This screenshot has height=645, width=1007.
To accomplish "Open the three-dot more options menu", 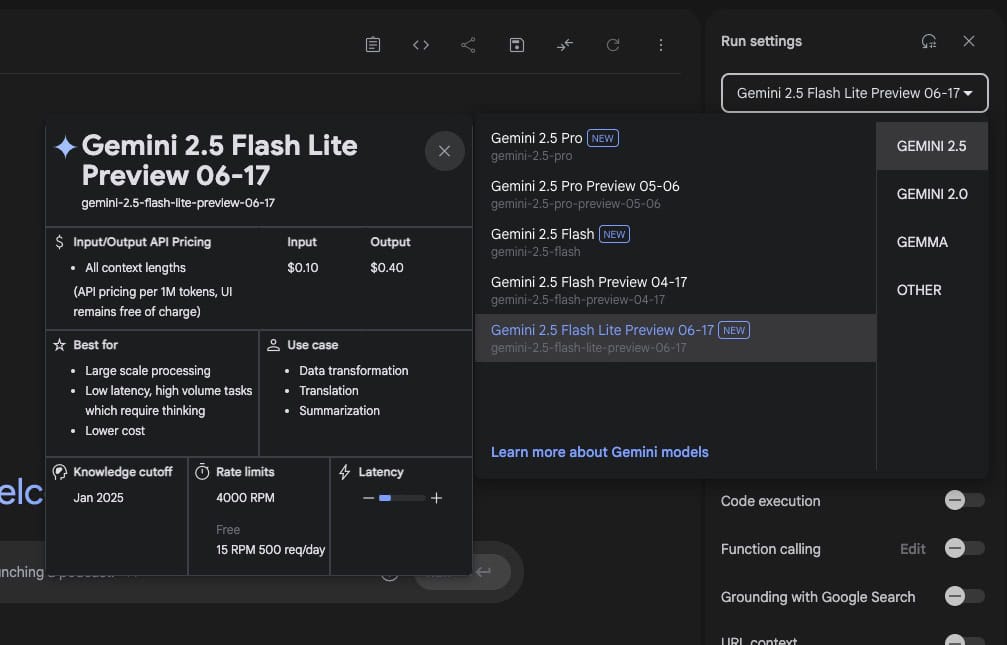I will tap(661, 45).
